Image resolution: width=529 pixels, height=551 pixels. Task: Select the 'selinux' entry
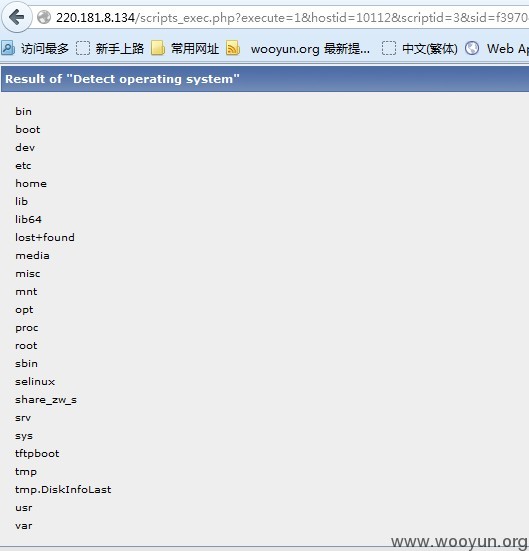tap(35, 382)
